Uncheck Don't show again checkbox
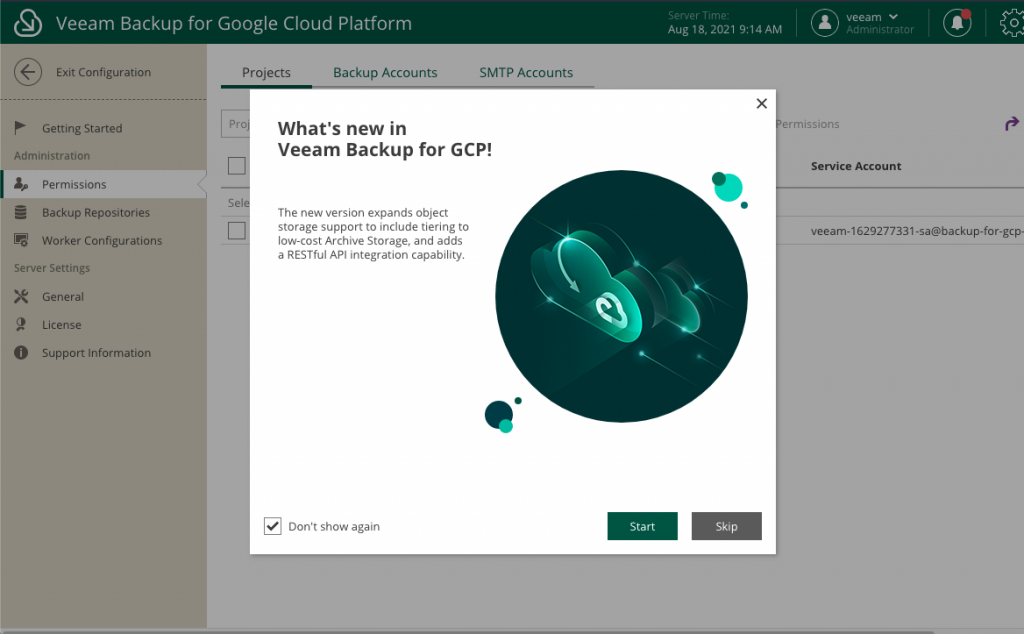The width and height of the screenshot is (1024, 634). [x=272, y=526]
